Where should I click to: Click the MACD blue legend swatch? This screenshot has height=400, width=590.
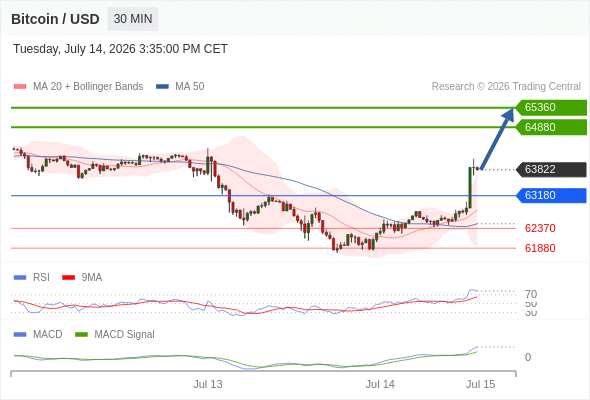click(20, 335)
